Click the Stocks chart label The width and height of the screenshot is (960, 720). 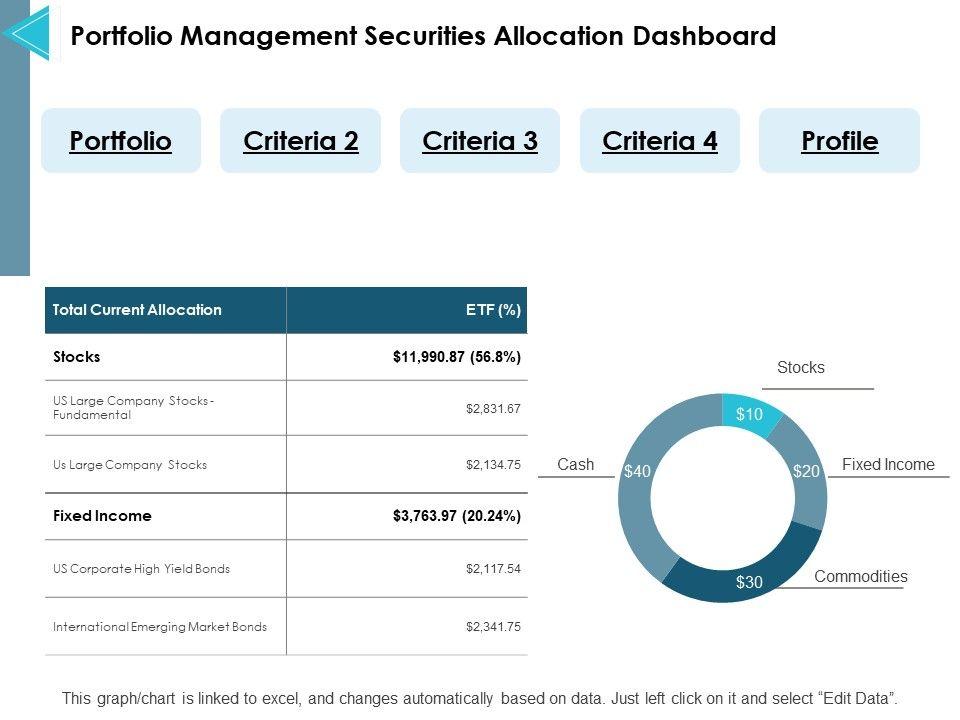tap(801, 368)
